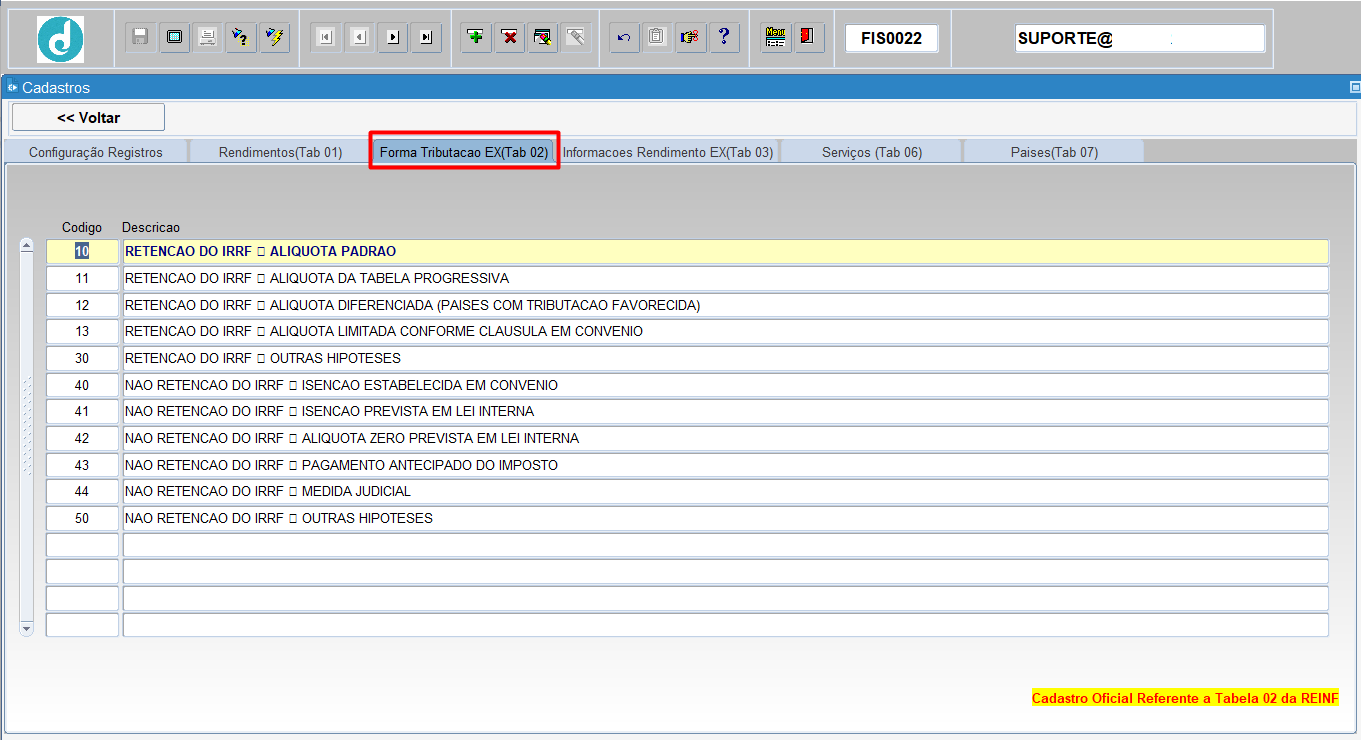The image size is (1361, 740).
Task: Click description ISENCAO ESTABELECIDA EM CONVENIO
Action: click(726, 385)
